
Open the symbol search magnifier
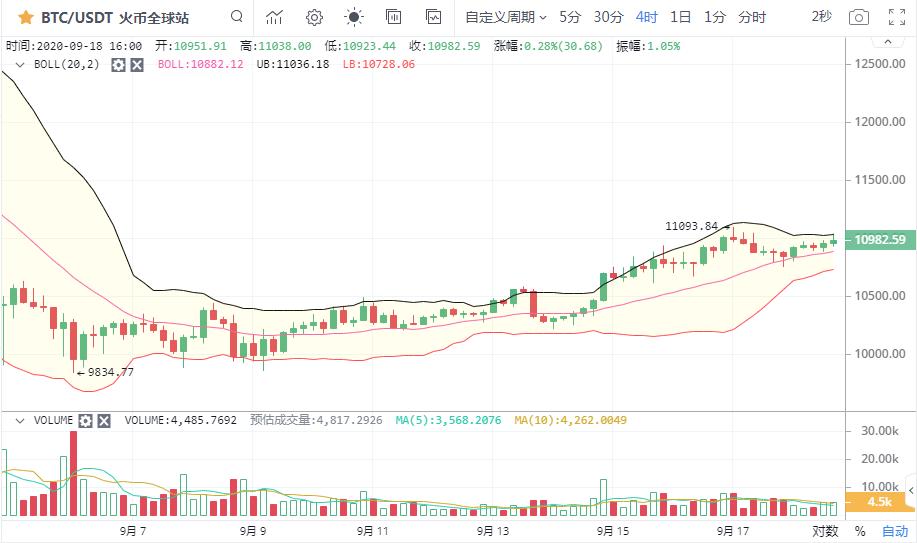click(237, 17)
